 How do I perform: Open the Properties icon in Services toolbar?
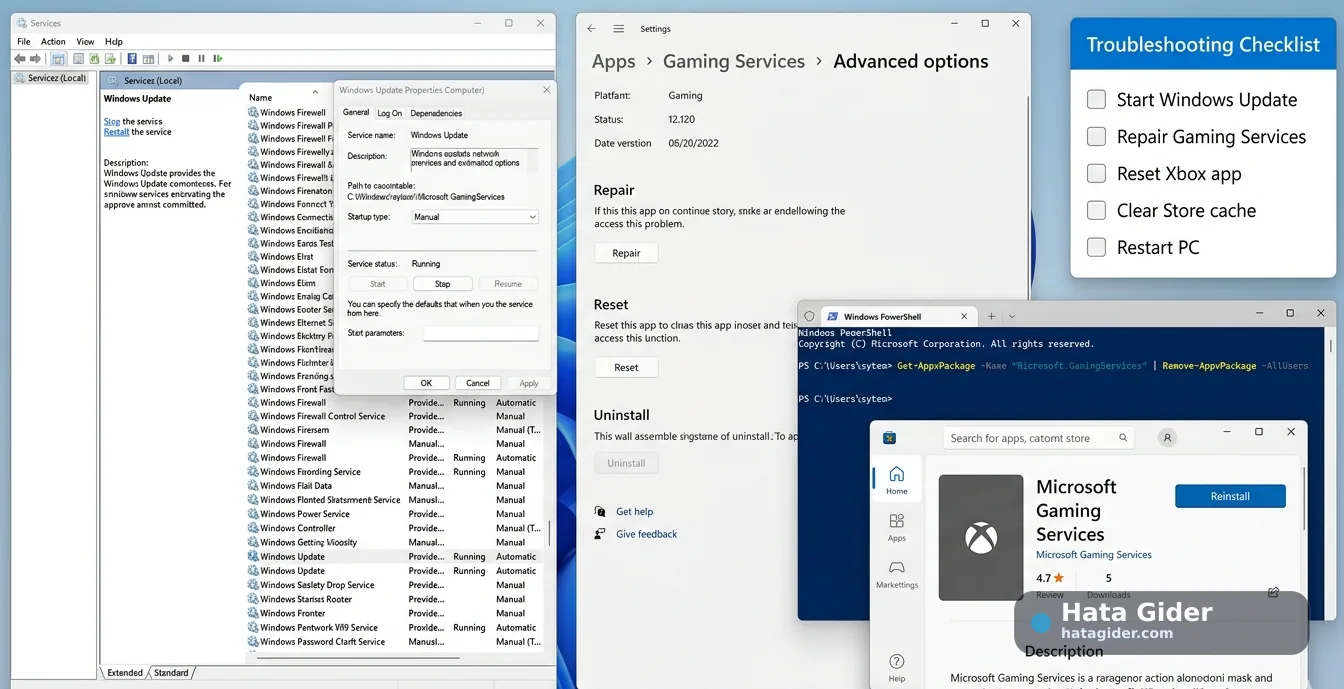(78, 59)
